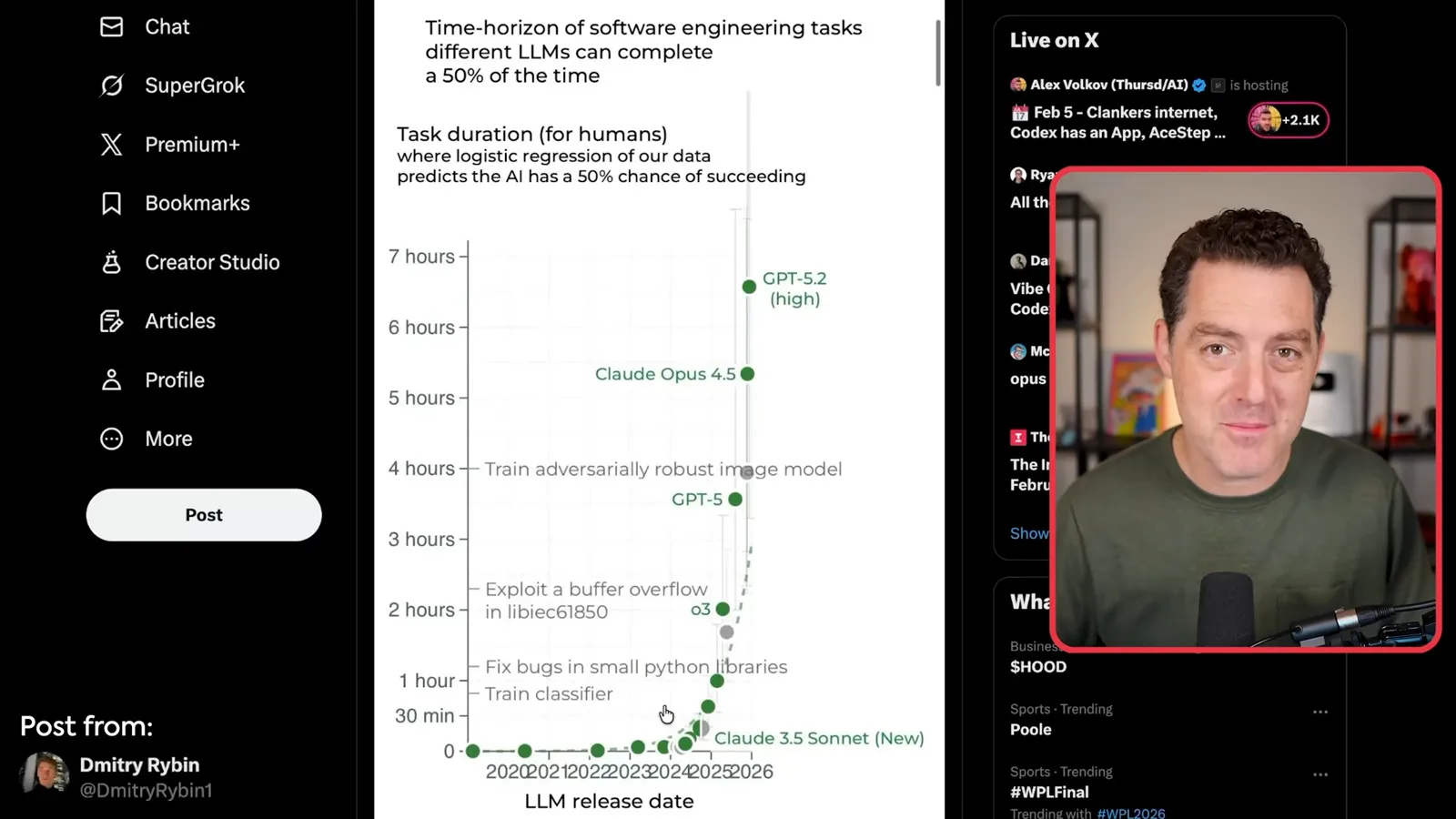
Task: Click the Profile person icon
Action: [x=111, y=379]
